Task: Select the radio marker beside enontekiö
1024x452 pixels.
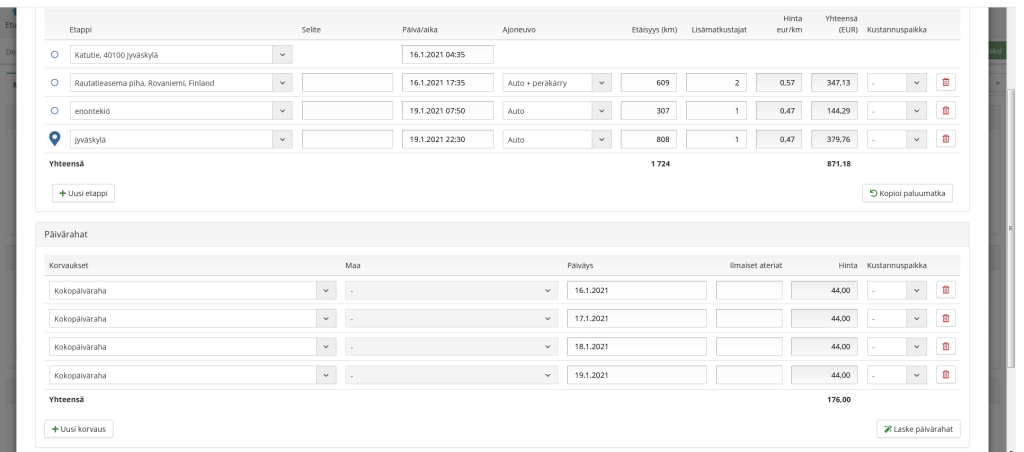Action: click(55, 111)
